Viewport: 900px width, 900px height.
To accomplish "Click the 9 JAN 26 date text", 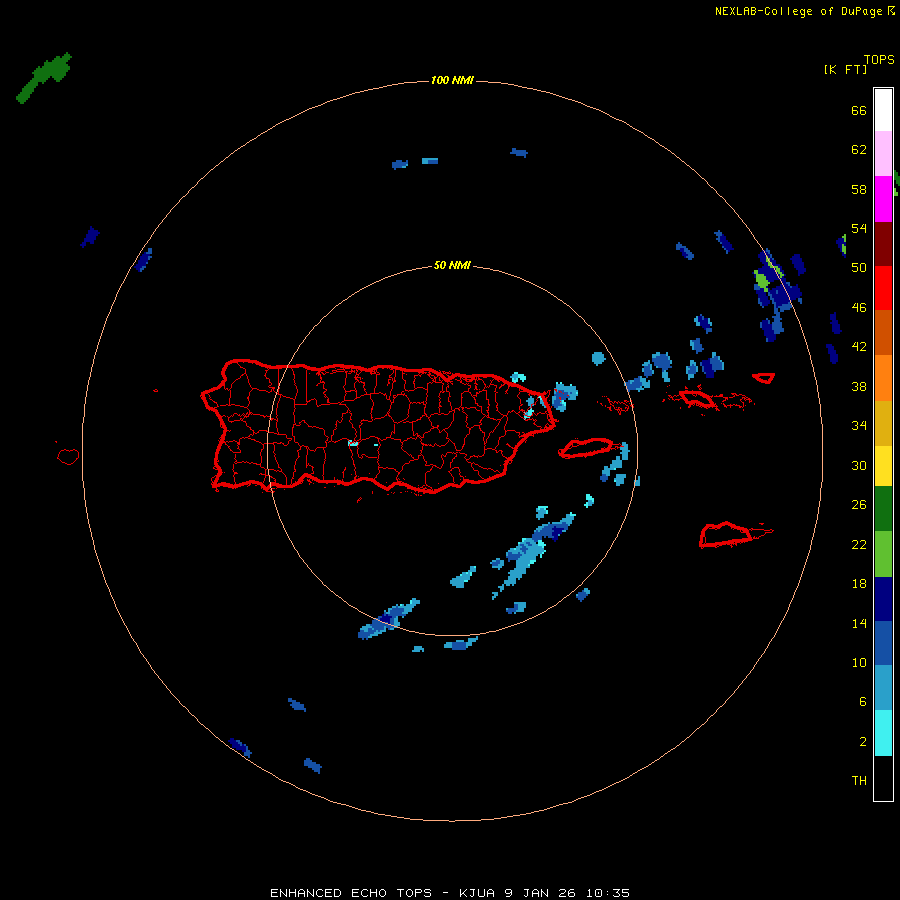I will [x=541, y=893].
